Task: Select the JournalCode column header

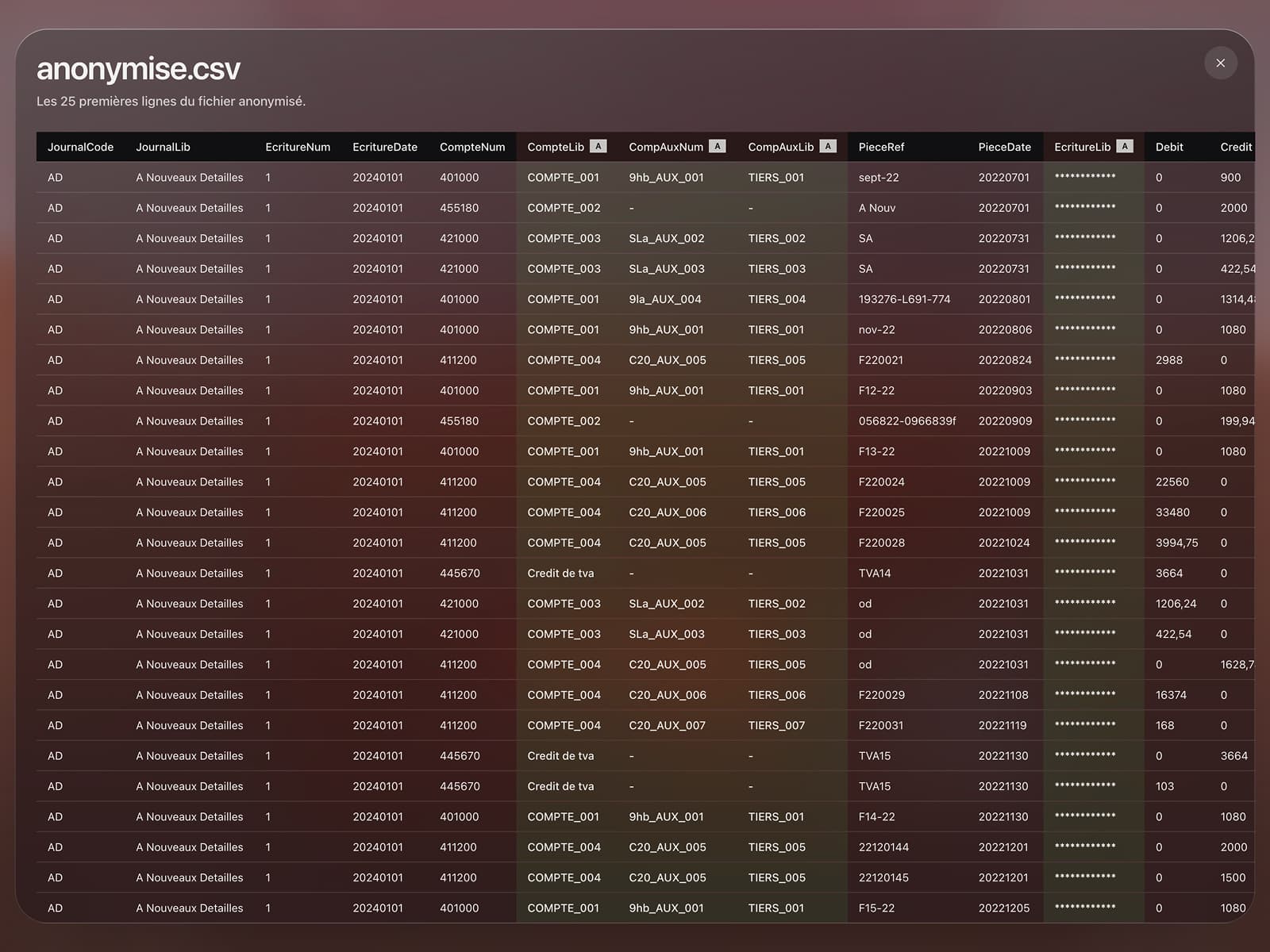Action: (80, 147)
